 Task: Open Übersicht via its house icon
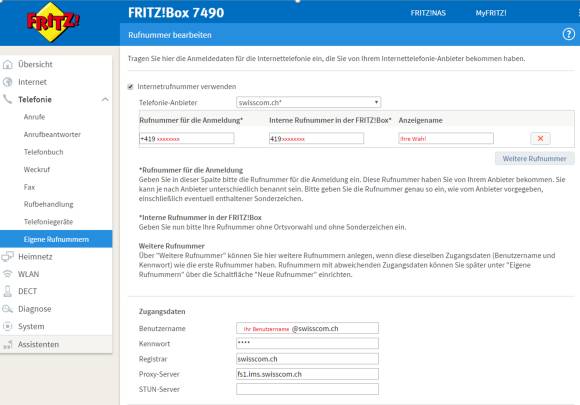[7, 64]
